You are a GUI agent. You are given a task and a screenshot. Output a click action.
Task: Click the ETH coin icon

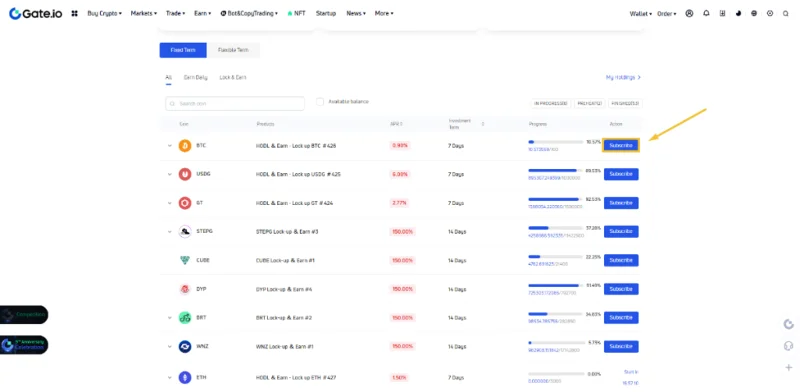pyautogui.click(x=185, y=378)
